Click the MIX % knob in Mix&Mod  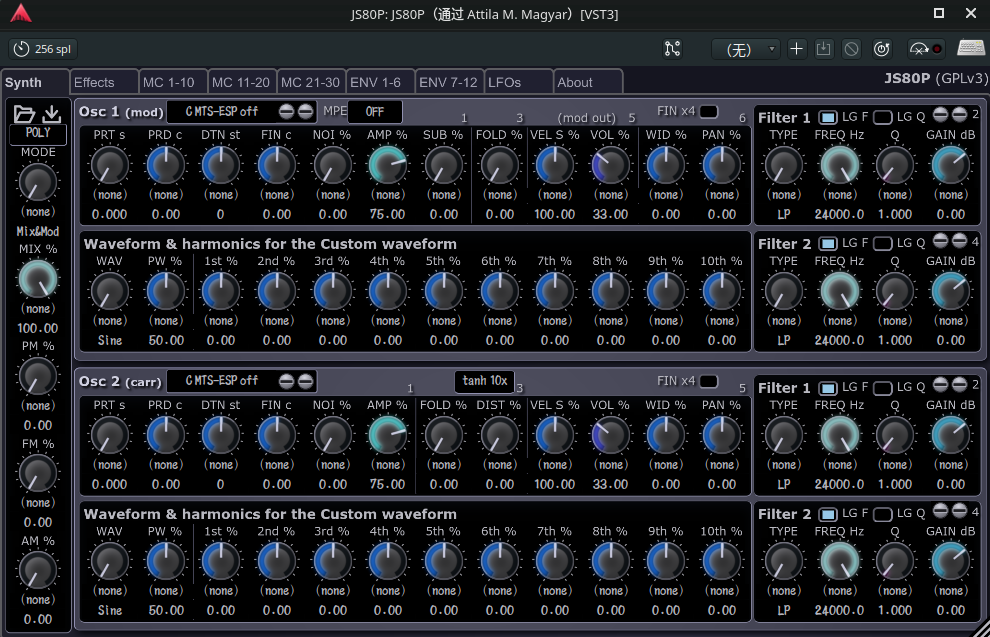(x=38, y=280)
